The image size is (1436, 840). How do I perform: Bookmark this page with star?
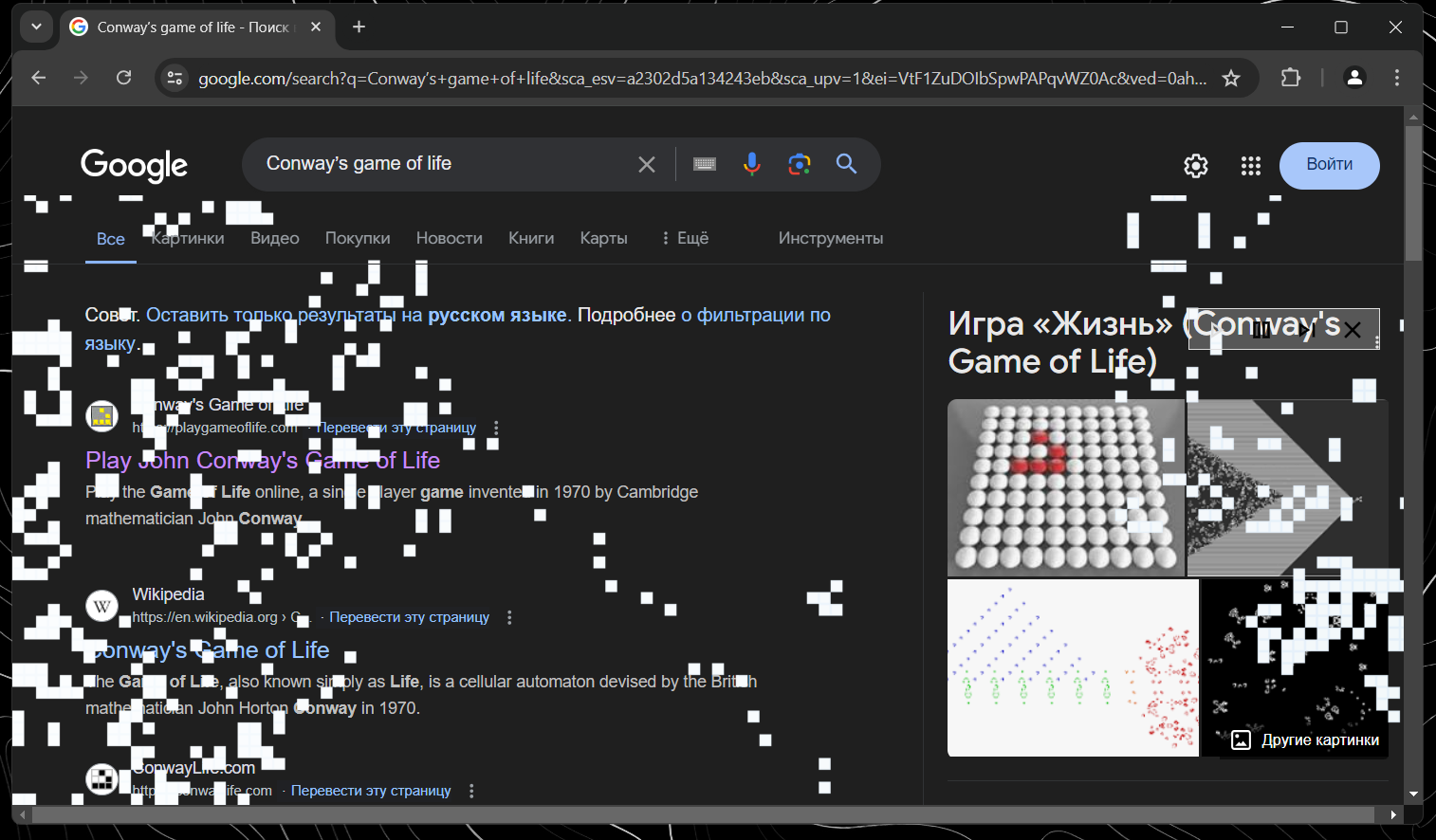[1231, 78]
